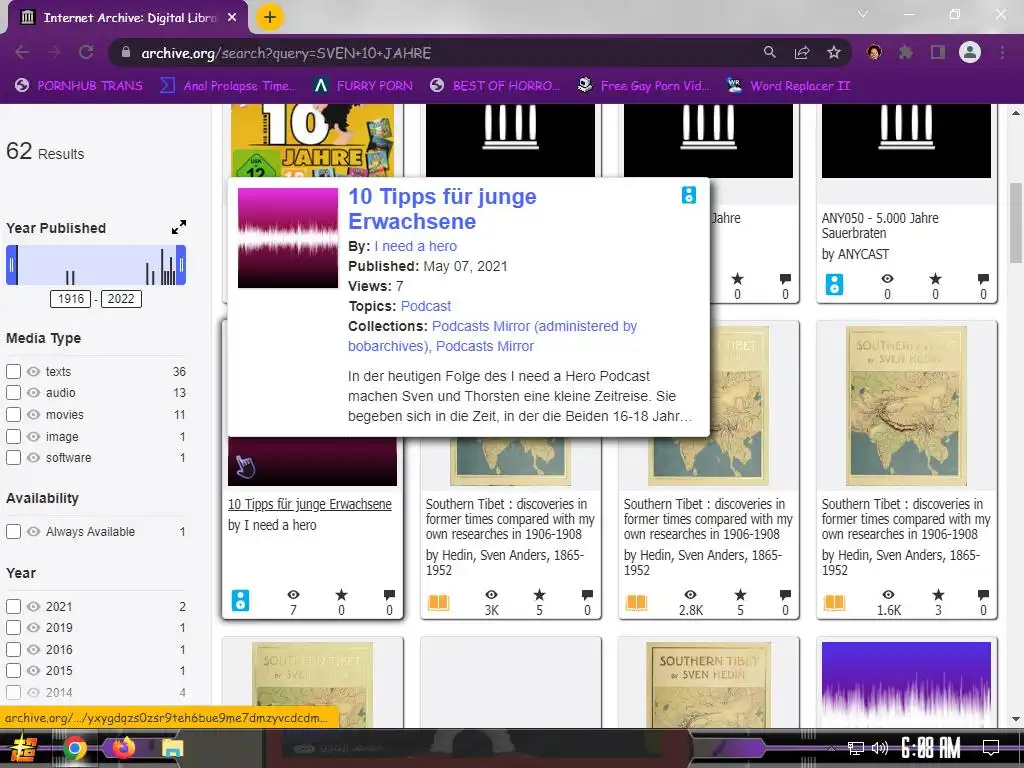Screen dimensions: 1024x768
Task: Toggle the browser side panel icon
Action: [938, 52]
